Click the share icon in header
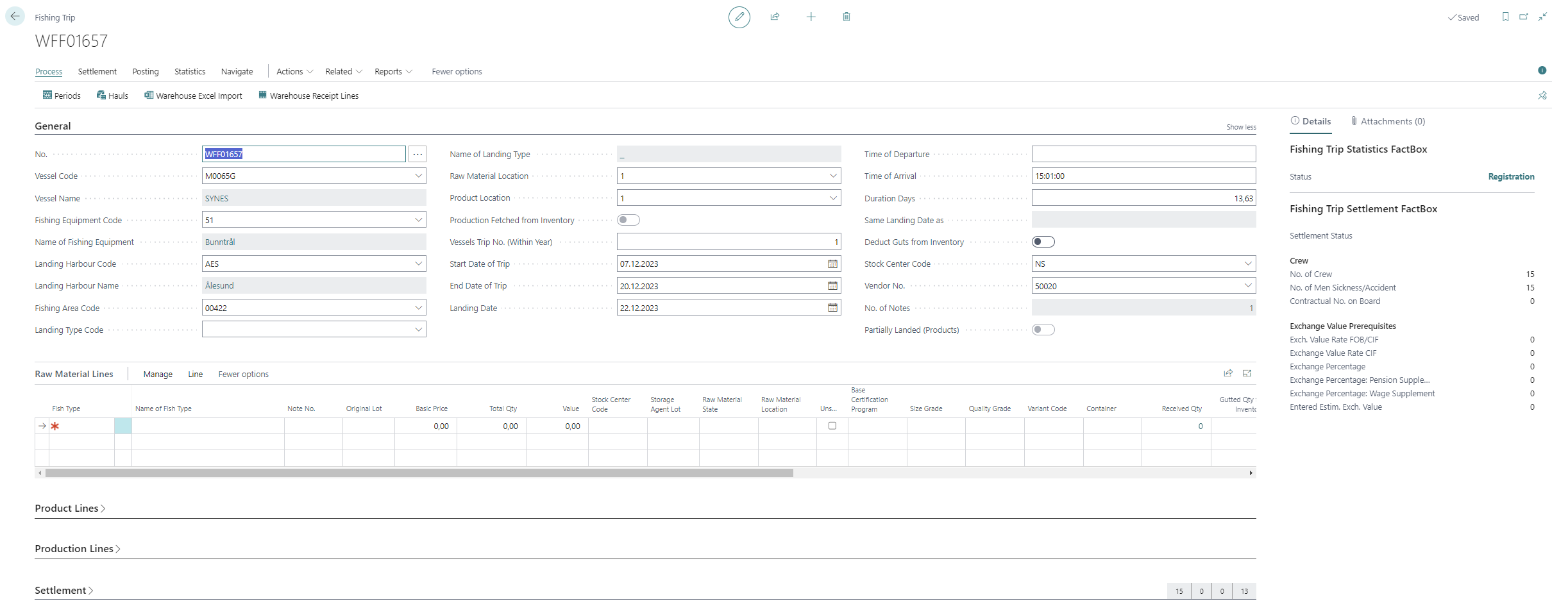The width and height of the screenshot is (1568, 606). click(775, 17)
